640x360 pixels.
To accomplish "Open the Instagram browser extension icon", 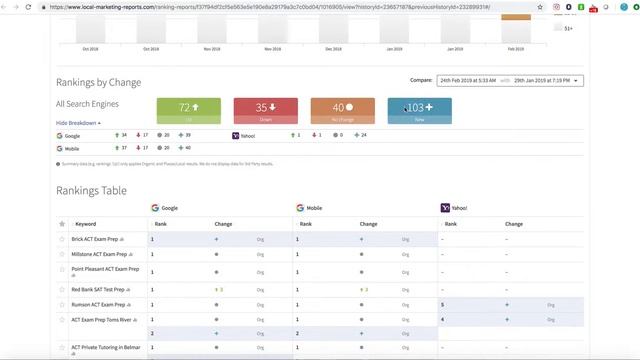I will click(x=556, y=7).
